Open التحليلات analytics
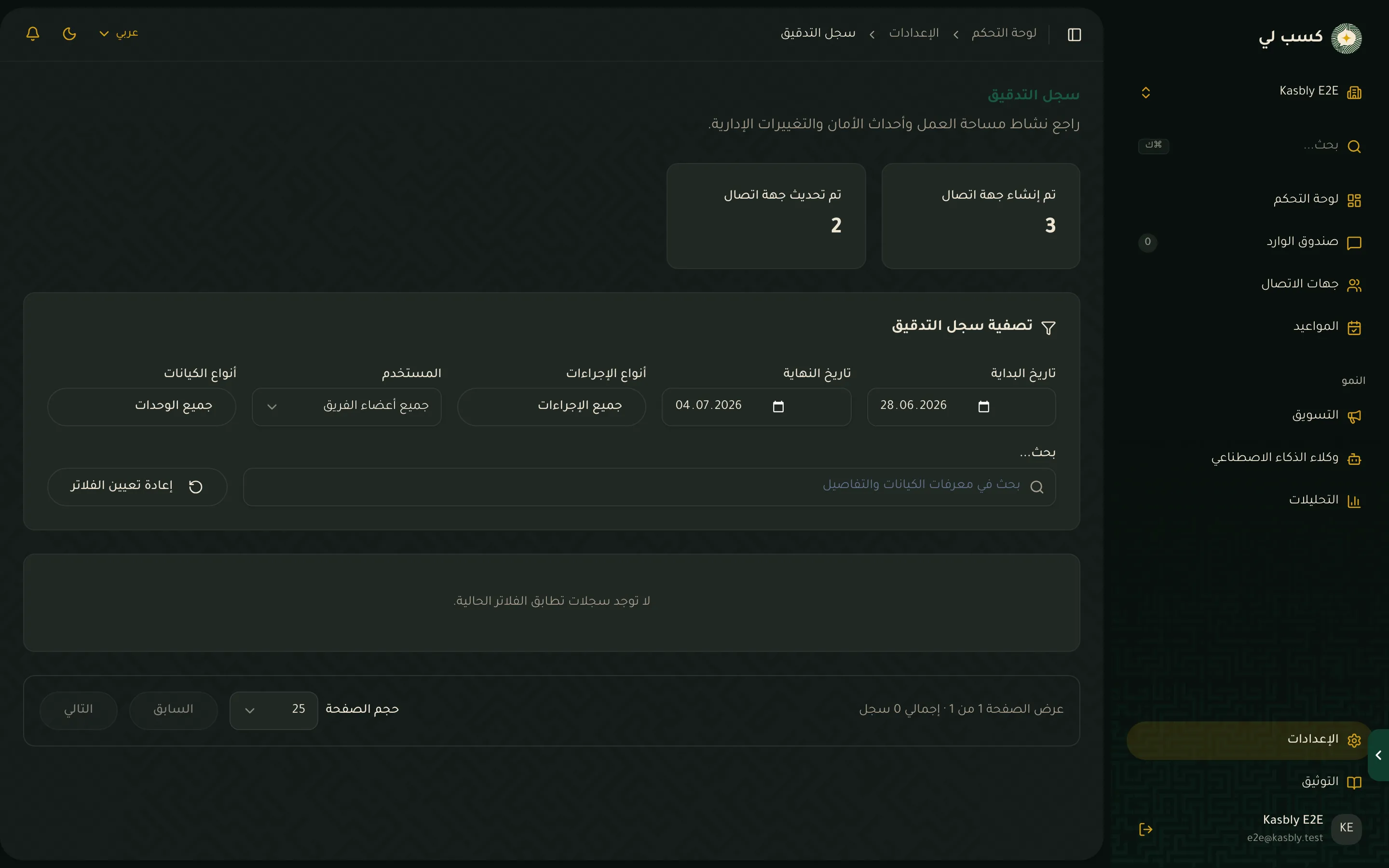Viewport: 1389px width, 868px height. pos(1250,501)
